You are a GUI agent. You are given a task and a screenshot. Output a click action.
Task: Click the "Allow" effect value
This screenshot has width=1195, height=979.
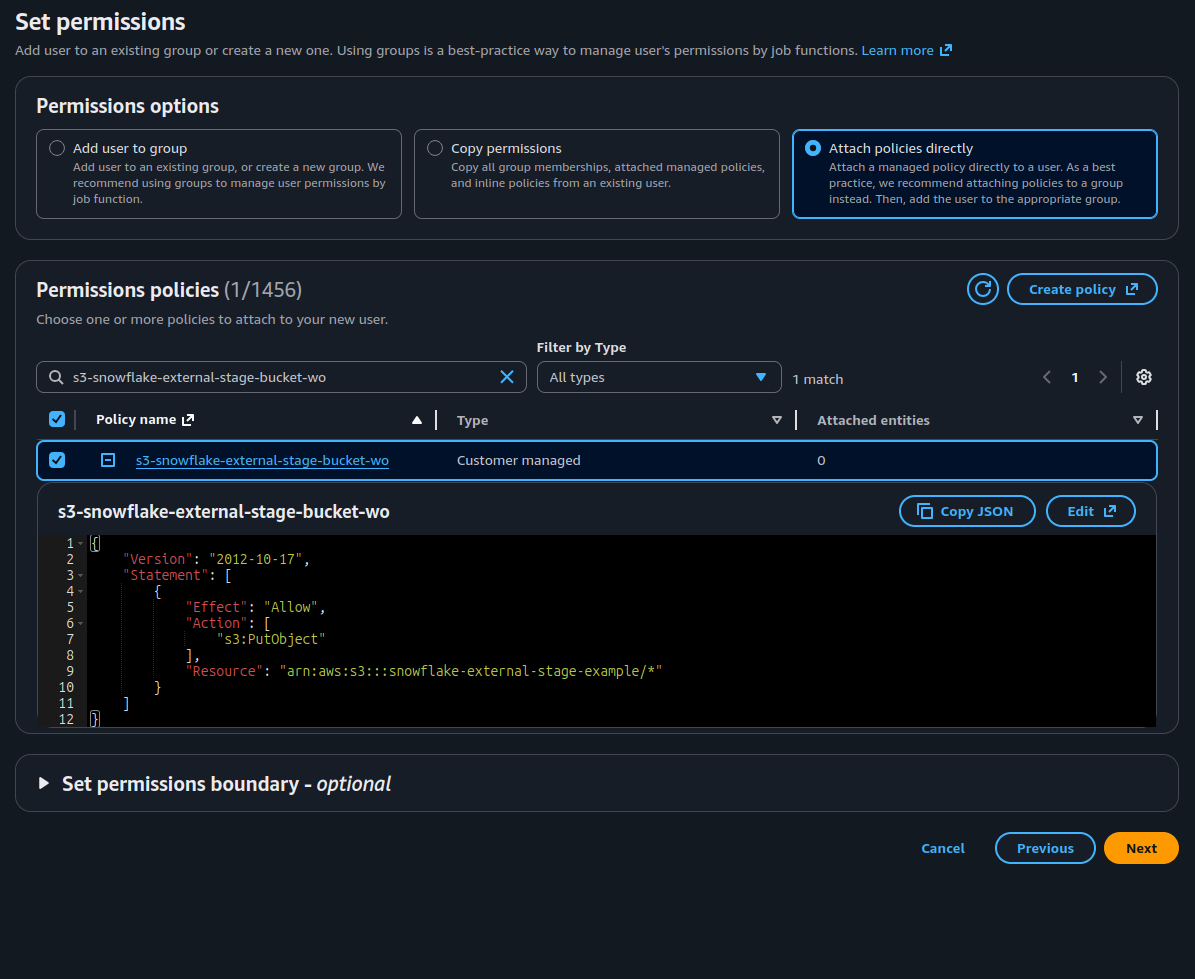[x=291, y=607]
